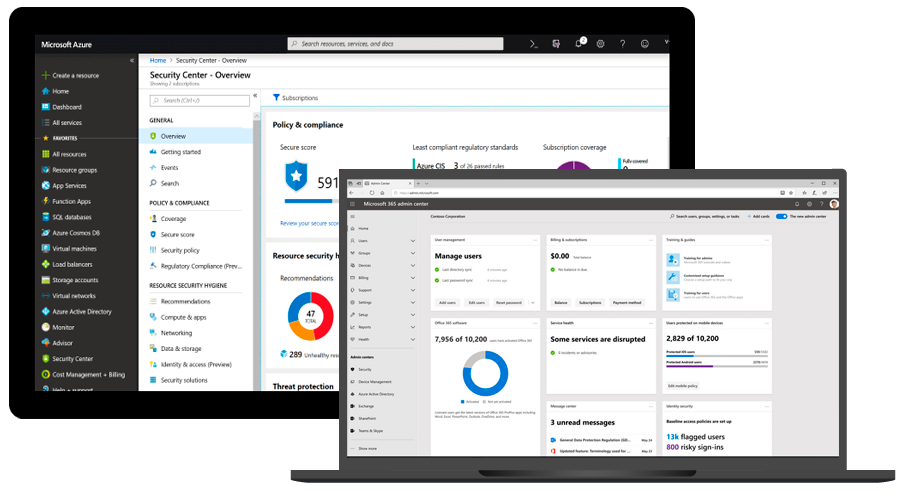
Task: Click Add users button in Manage users card
Action: [448, 303]
